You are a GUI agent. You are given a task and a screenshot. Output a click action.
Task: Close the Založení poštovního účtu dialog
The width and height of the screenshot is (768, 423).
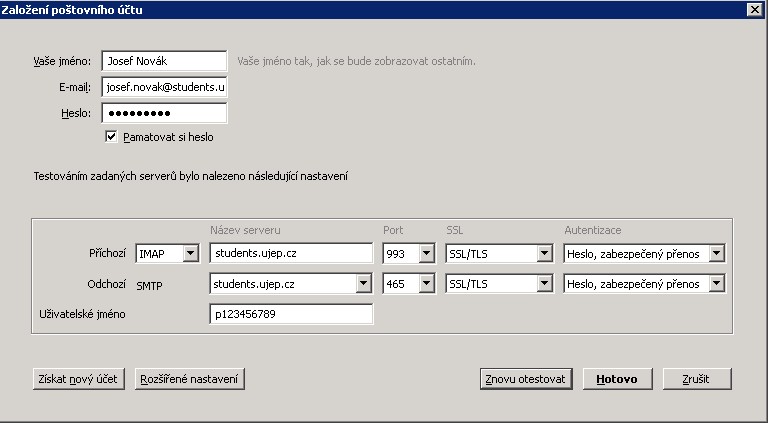click(755, 9)
